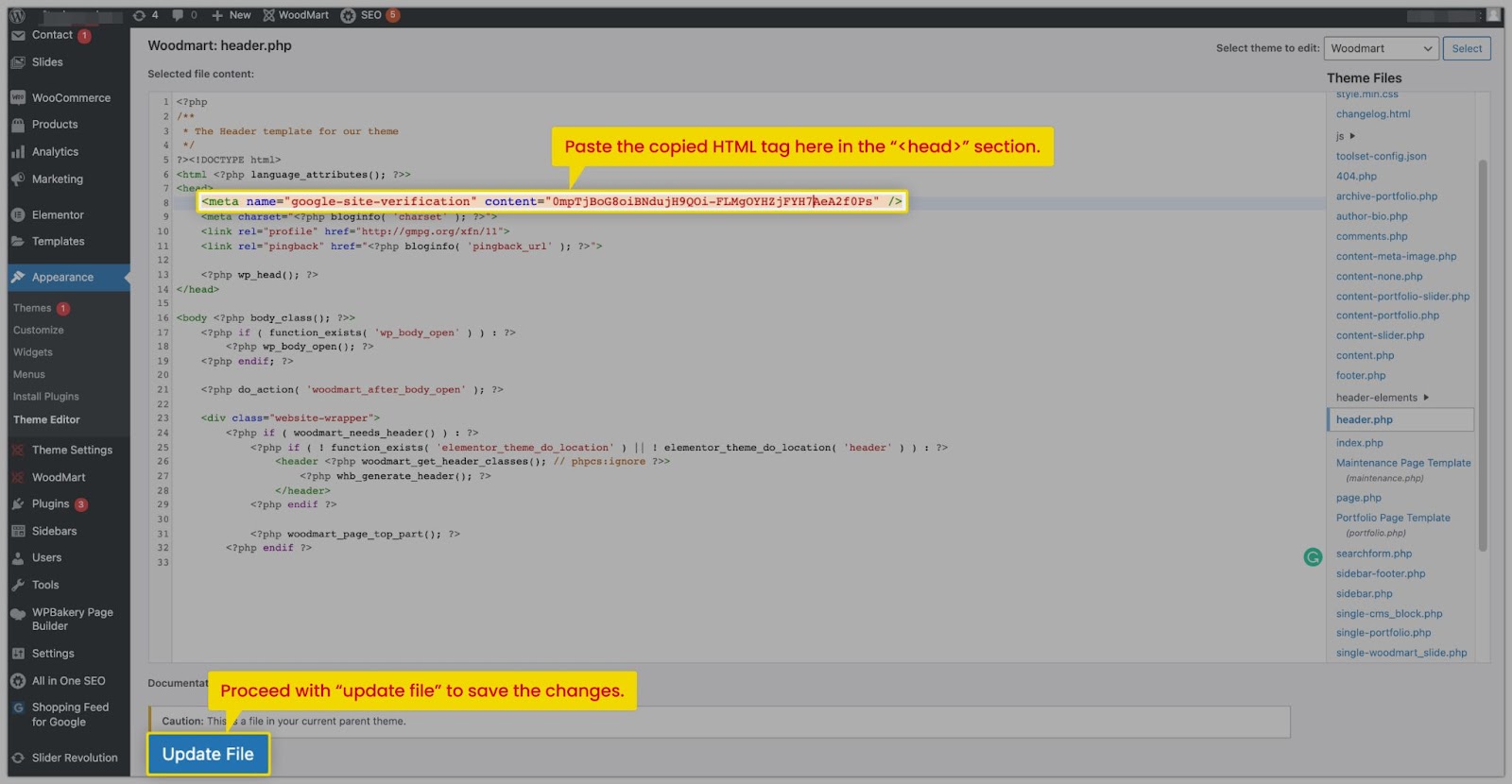Image resolution: width=1512 pixels, height=784 pixels.
Task: Open Menus submenu link
Action: pos(29,375)
